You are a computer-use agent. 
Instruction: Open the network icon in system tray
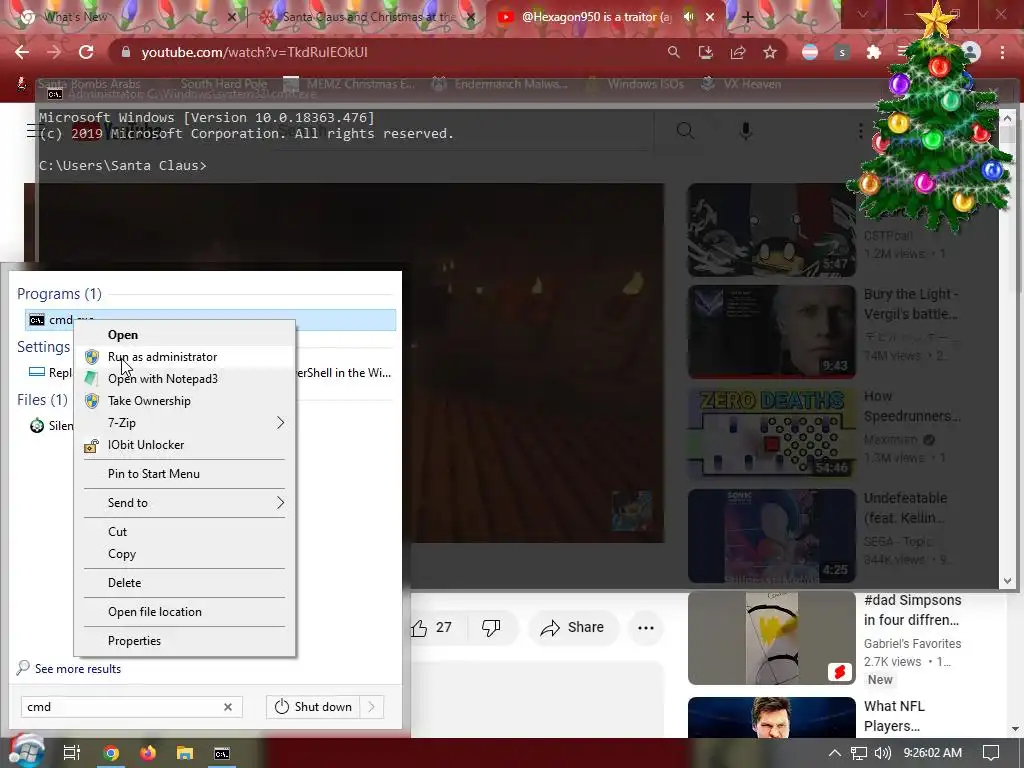click(859, 753)
